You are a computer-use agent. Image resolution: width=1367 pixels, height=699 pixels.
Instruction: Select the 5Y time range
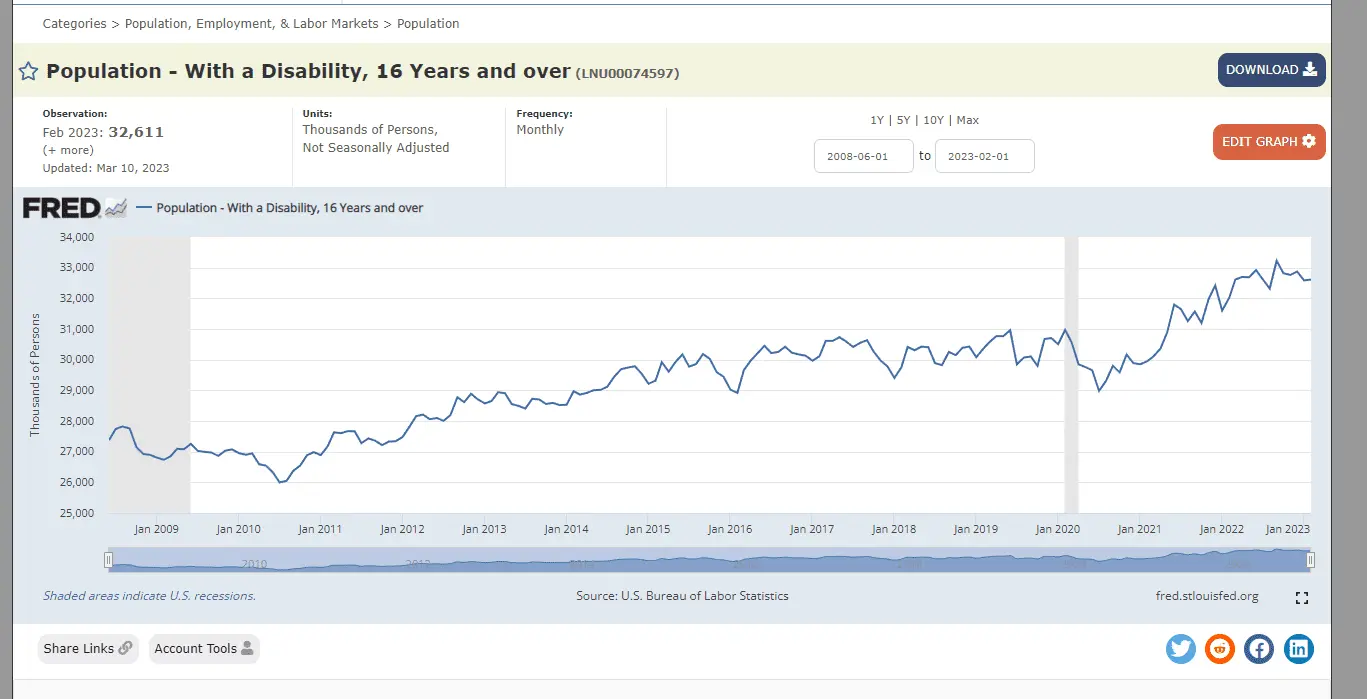pos(903,120)
